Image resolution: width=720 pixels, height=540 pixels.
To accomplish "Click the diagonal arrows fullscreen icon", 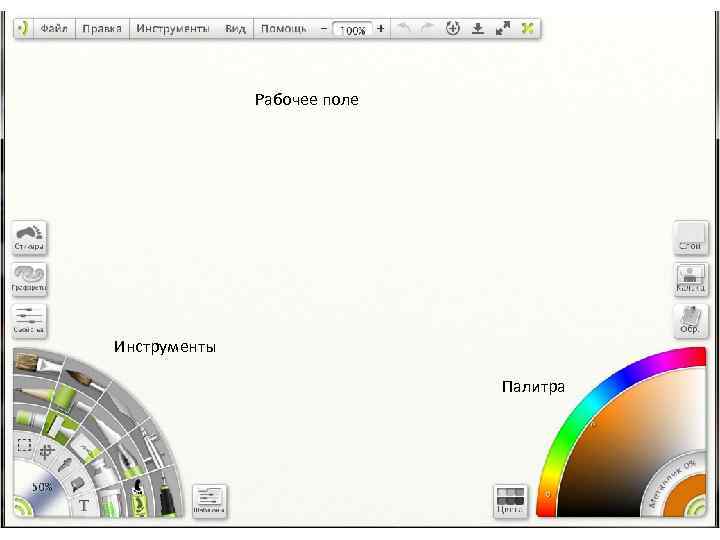I will 503,28.
